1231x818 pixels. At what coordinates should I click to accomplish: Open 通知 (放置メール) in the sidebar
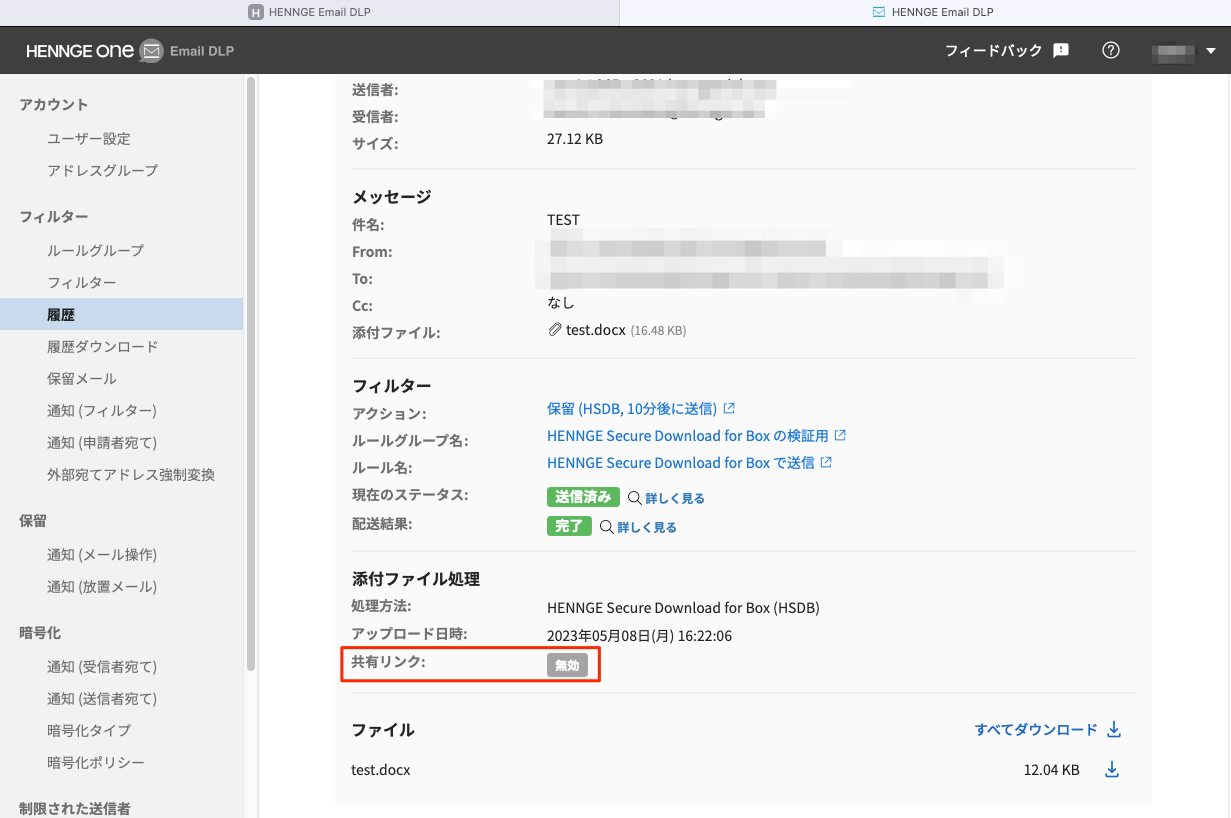102,587
